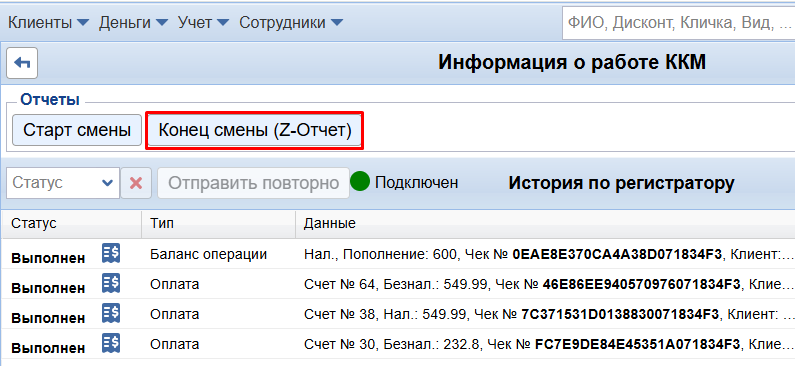Click the Отчеты group label
Viewport: 795px width, 366px height.
coord(50,99)
